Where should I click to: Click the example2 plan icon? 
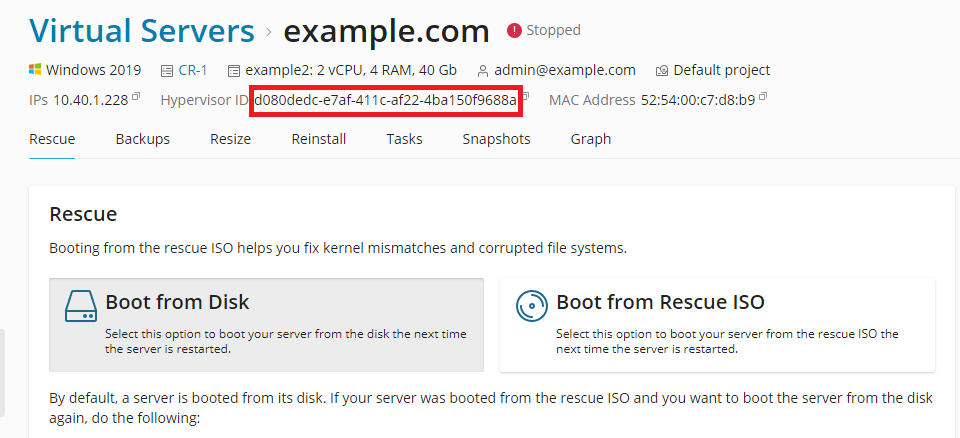tap(234, 71)
